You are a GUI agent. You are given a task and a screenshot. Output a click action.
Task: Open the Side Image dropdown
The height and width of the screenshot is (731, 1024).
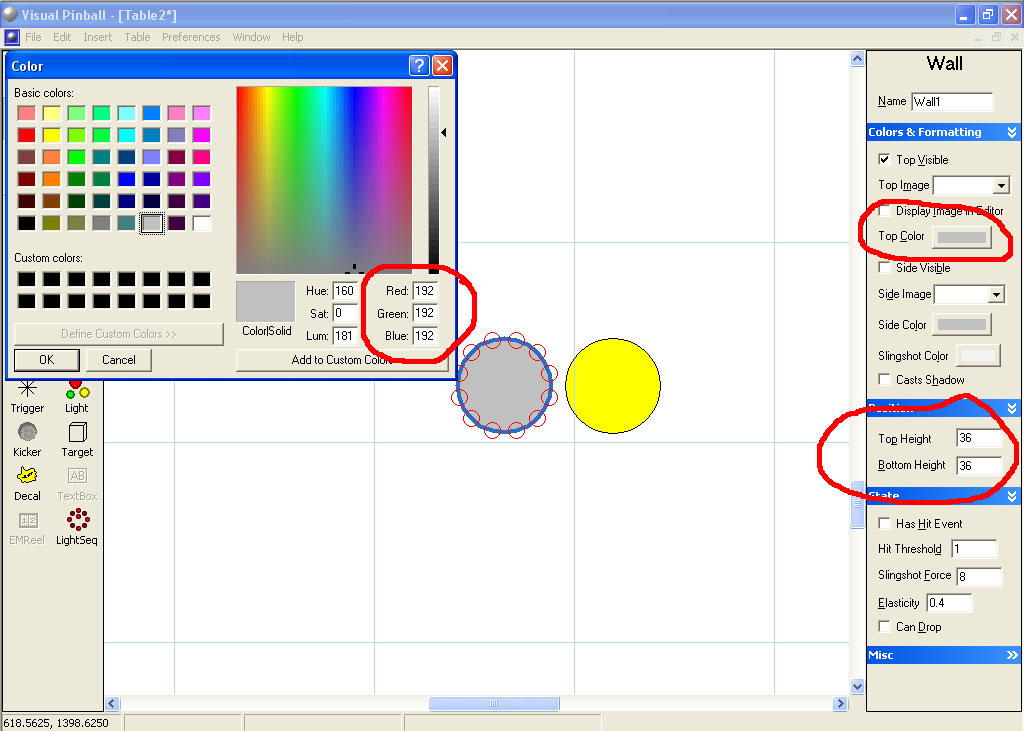pos(996,295)
